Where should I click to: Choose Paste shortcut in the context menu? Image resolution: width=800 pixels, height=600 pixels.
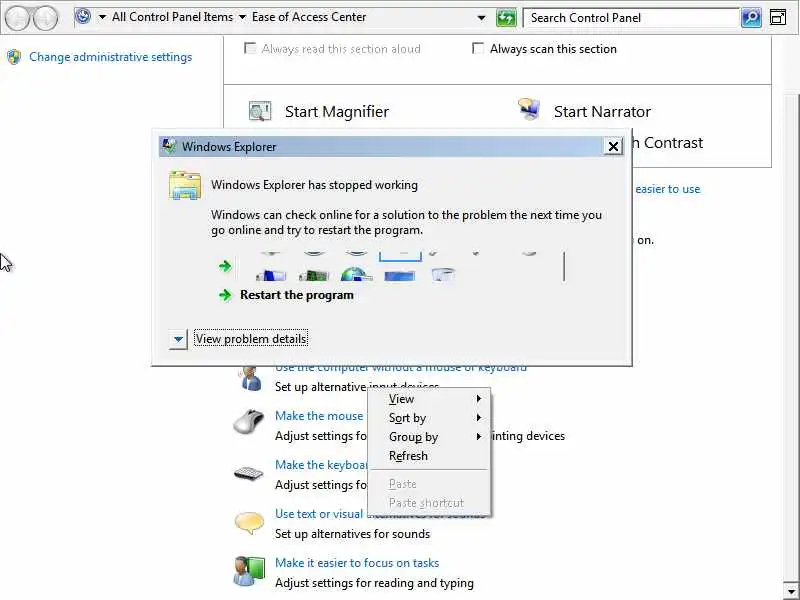pyautogui.click(x=429, y=503)
